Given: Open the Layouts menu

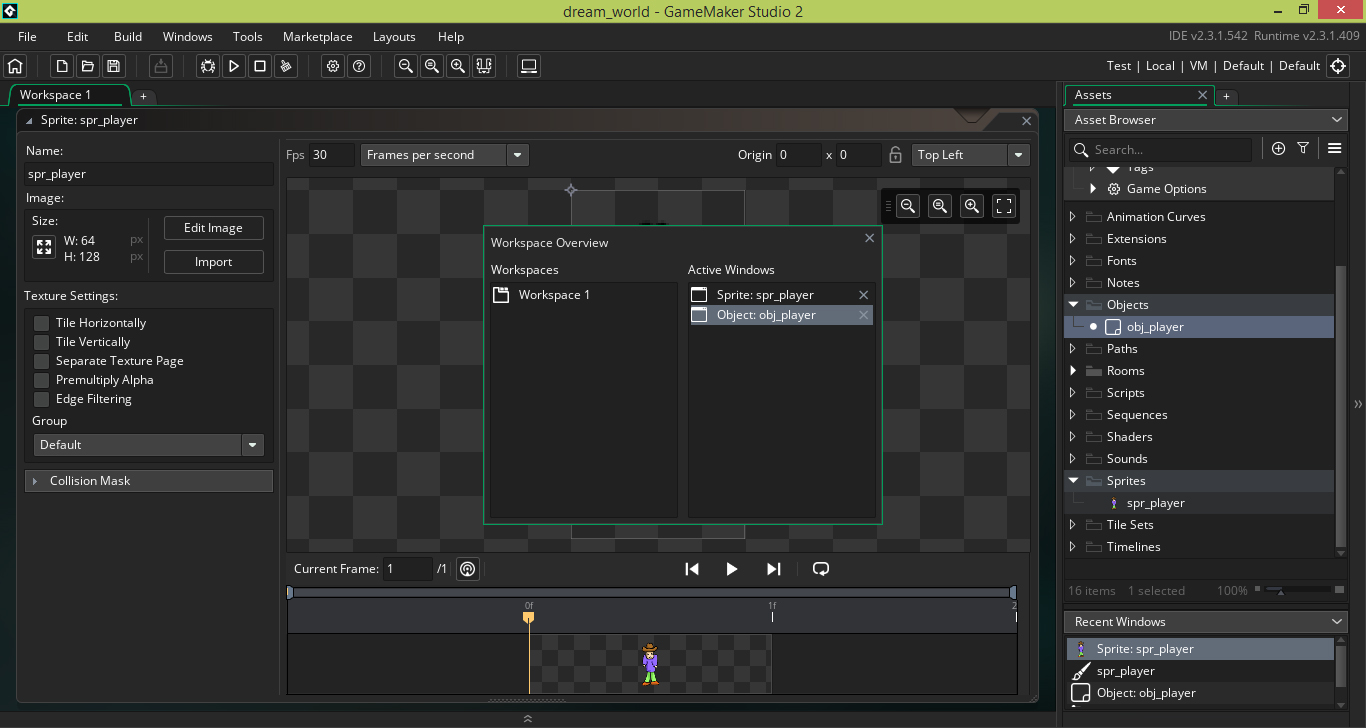Looking at the screenshot, I should click(x=394, y=37).
